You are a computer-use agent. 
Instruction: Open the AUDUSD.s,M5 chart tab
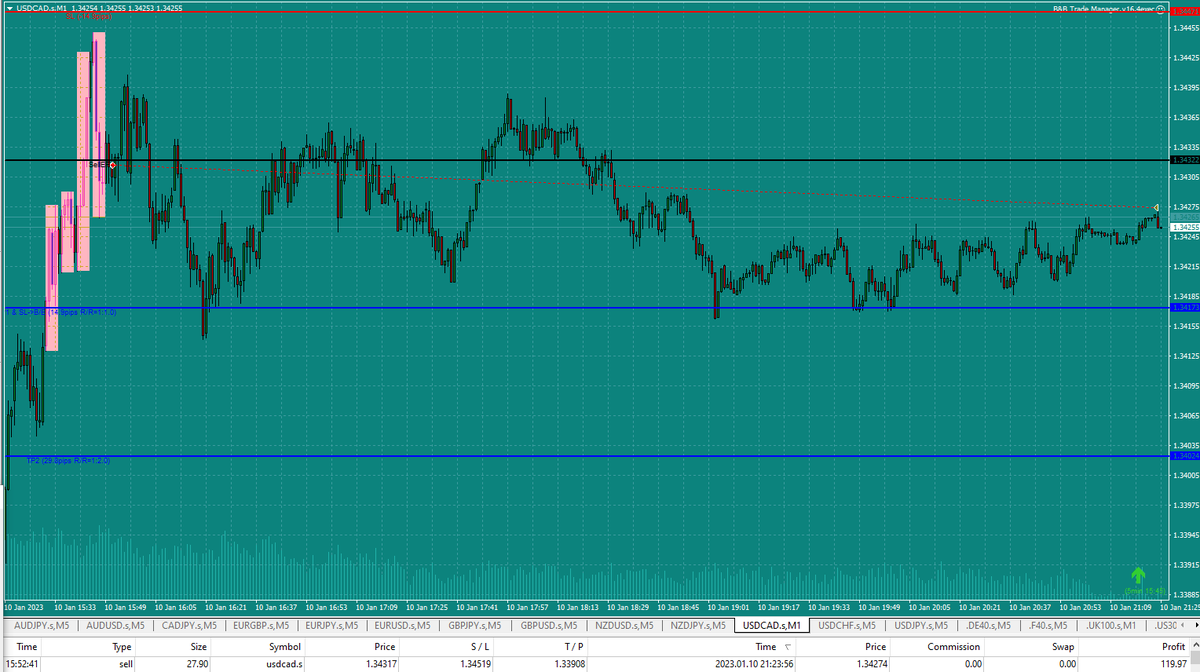point(115,626)
